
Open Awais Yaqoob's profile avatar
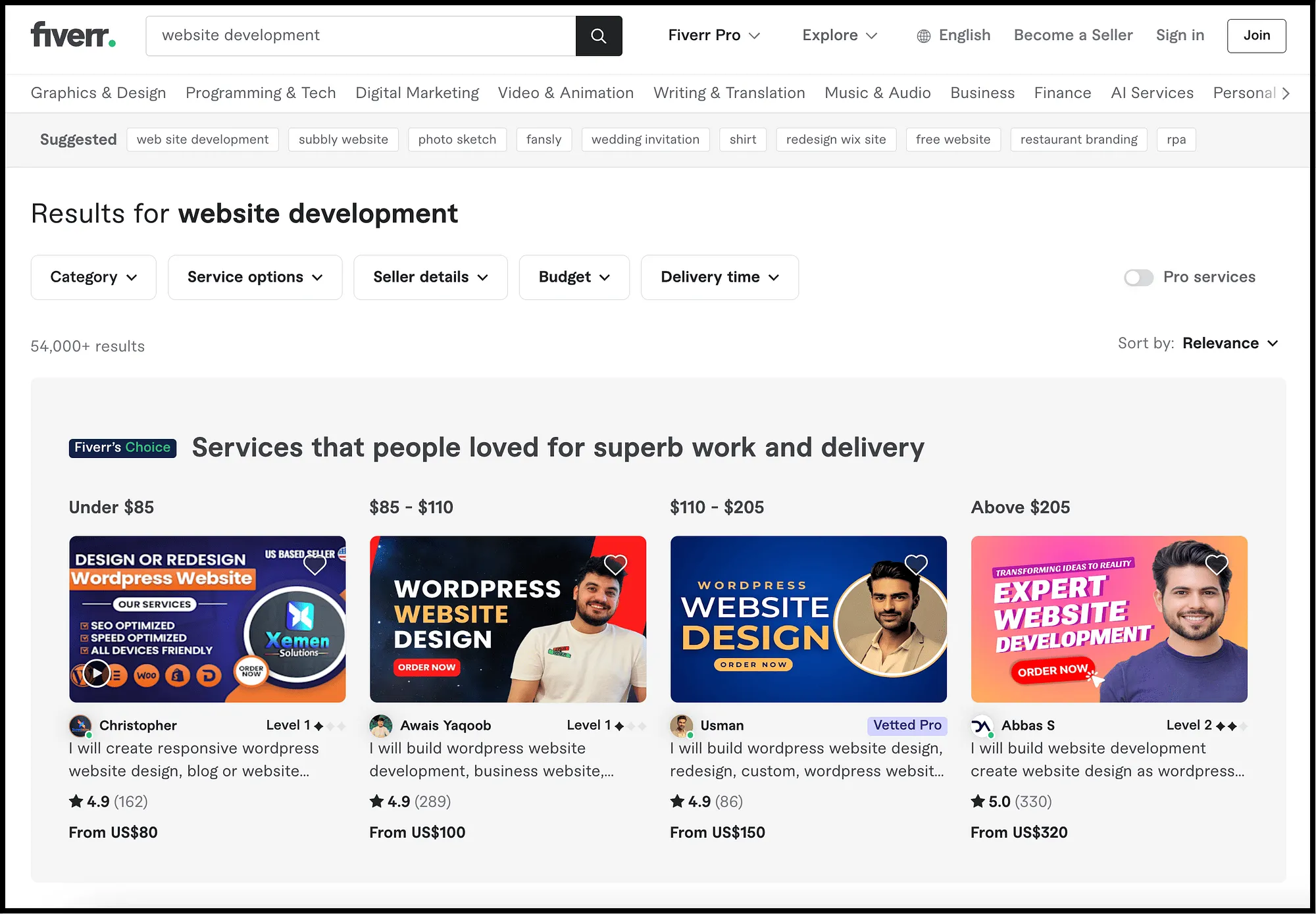[381, 726]
